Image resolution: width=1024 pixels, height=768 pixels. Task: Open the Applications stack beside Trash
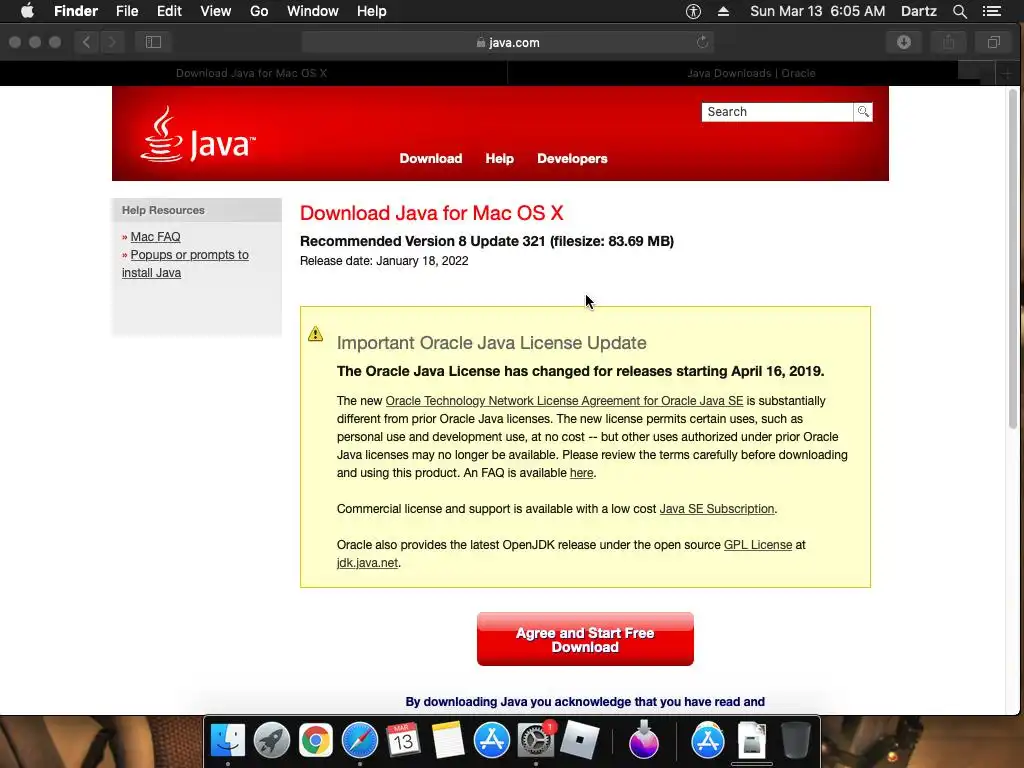pos(708,740)
